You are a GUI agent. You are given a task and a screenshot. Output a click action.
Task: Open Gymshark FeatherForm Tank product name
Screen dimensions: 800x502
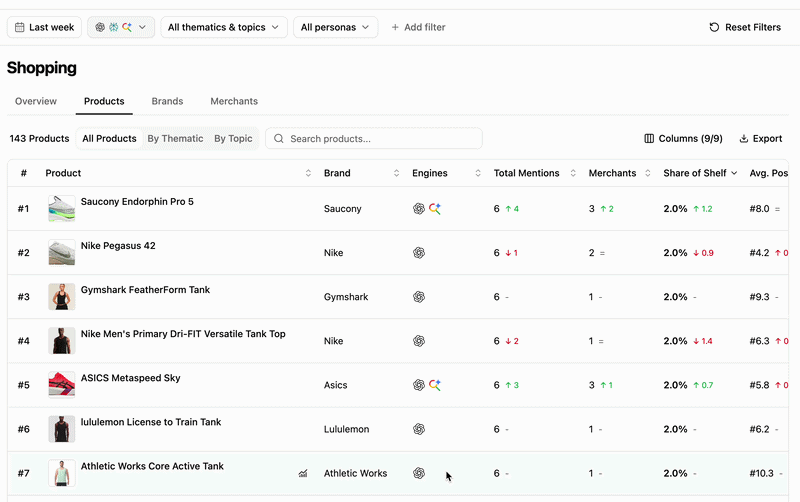tap(145, 290)
